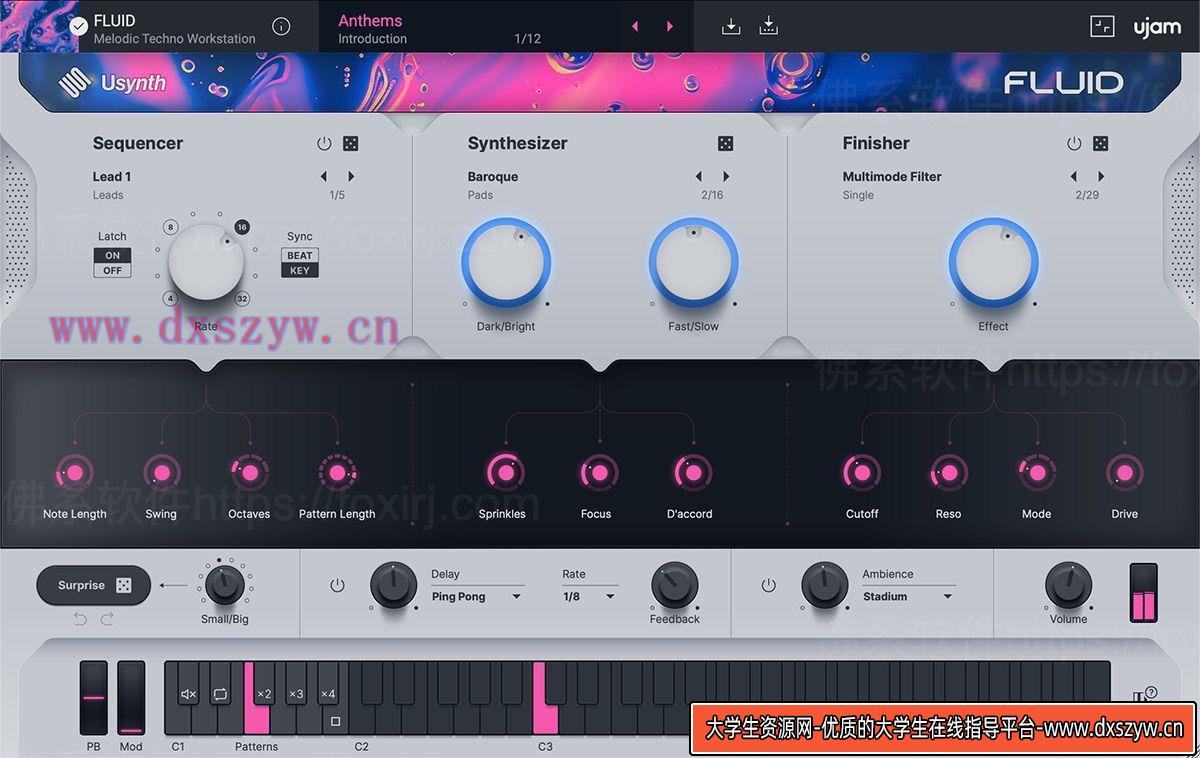Screen dimensions: 1200x758
Task: Open the Delay type Ping Pong dropdown
Action: click(477, 597)
